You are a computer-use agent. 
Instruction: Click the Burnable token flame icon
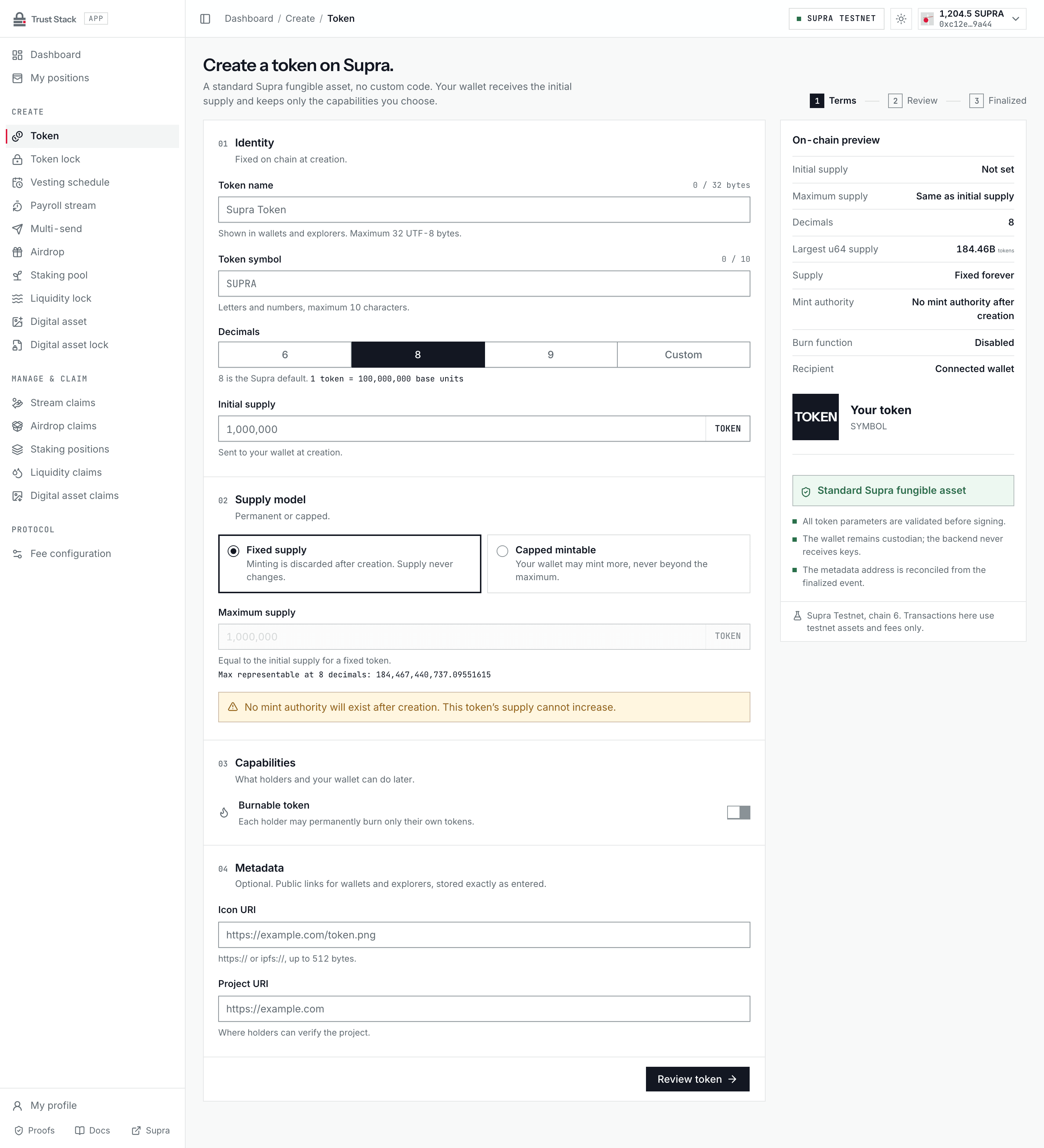pos(224,813)
